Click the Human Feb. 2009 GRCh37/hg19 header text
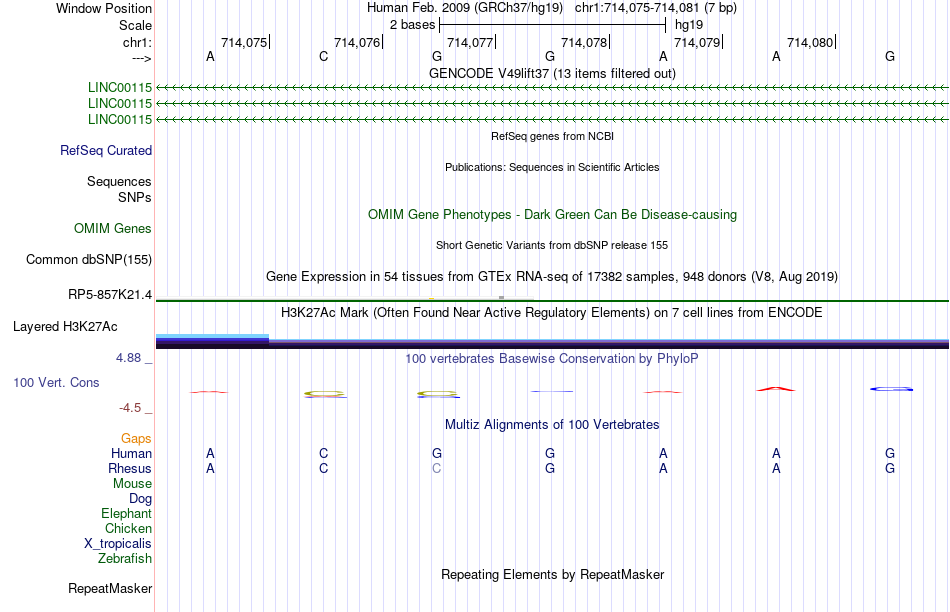This screenshot has width=950, height=612. point(465,8)
